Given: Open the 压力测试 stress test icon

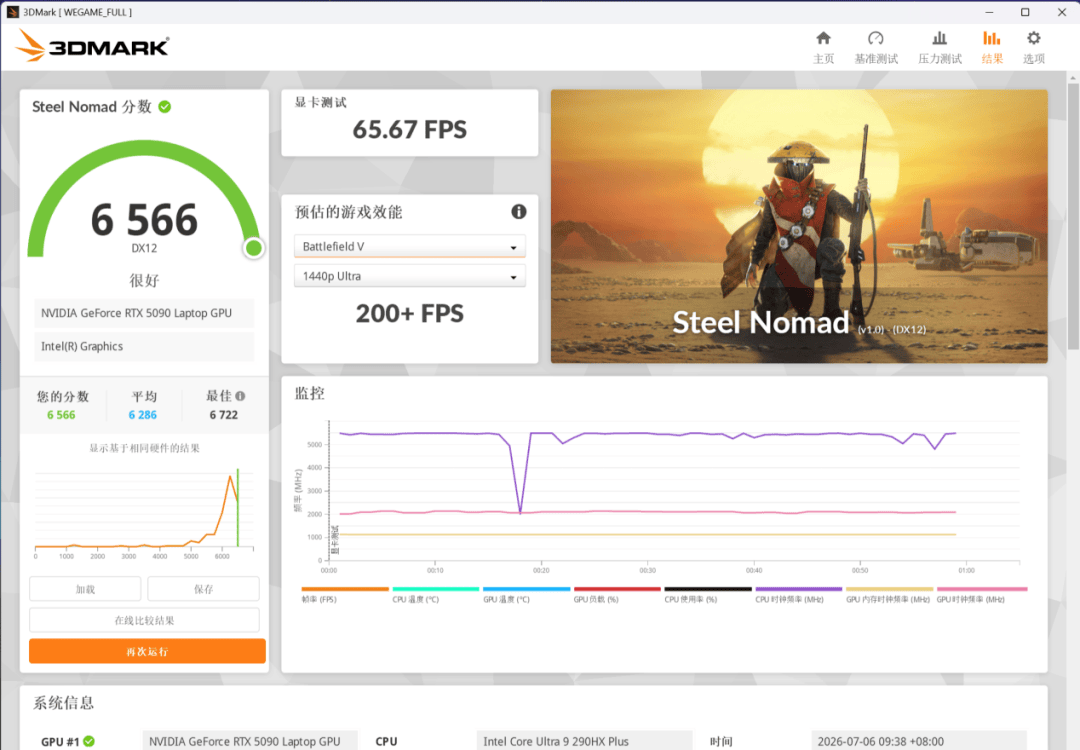Looking at the screenshot, I should 939,39.
